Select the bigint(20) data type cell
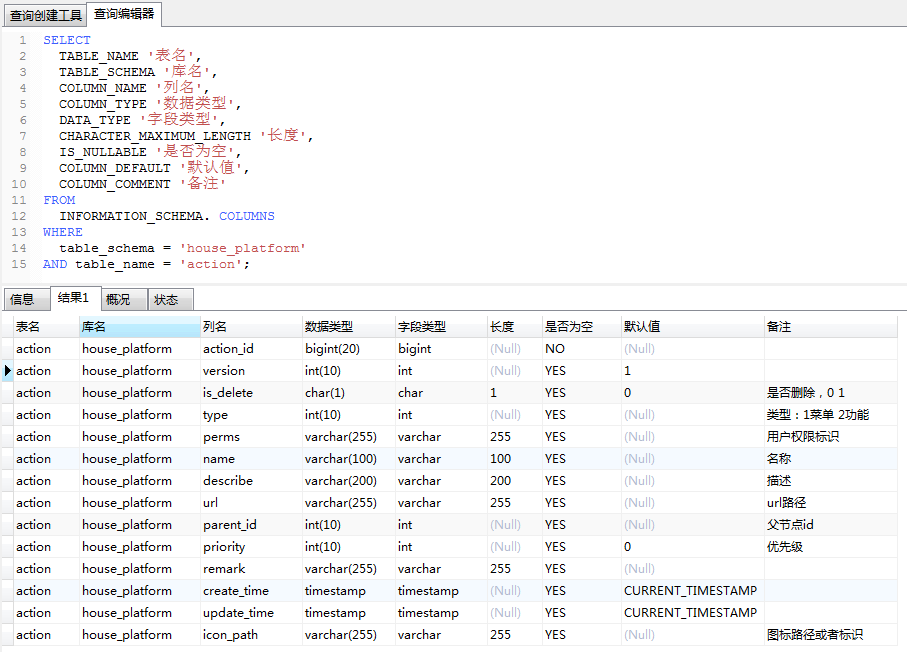This screenshot has width=907, height=652. click(x=349, y=349)
